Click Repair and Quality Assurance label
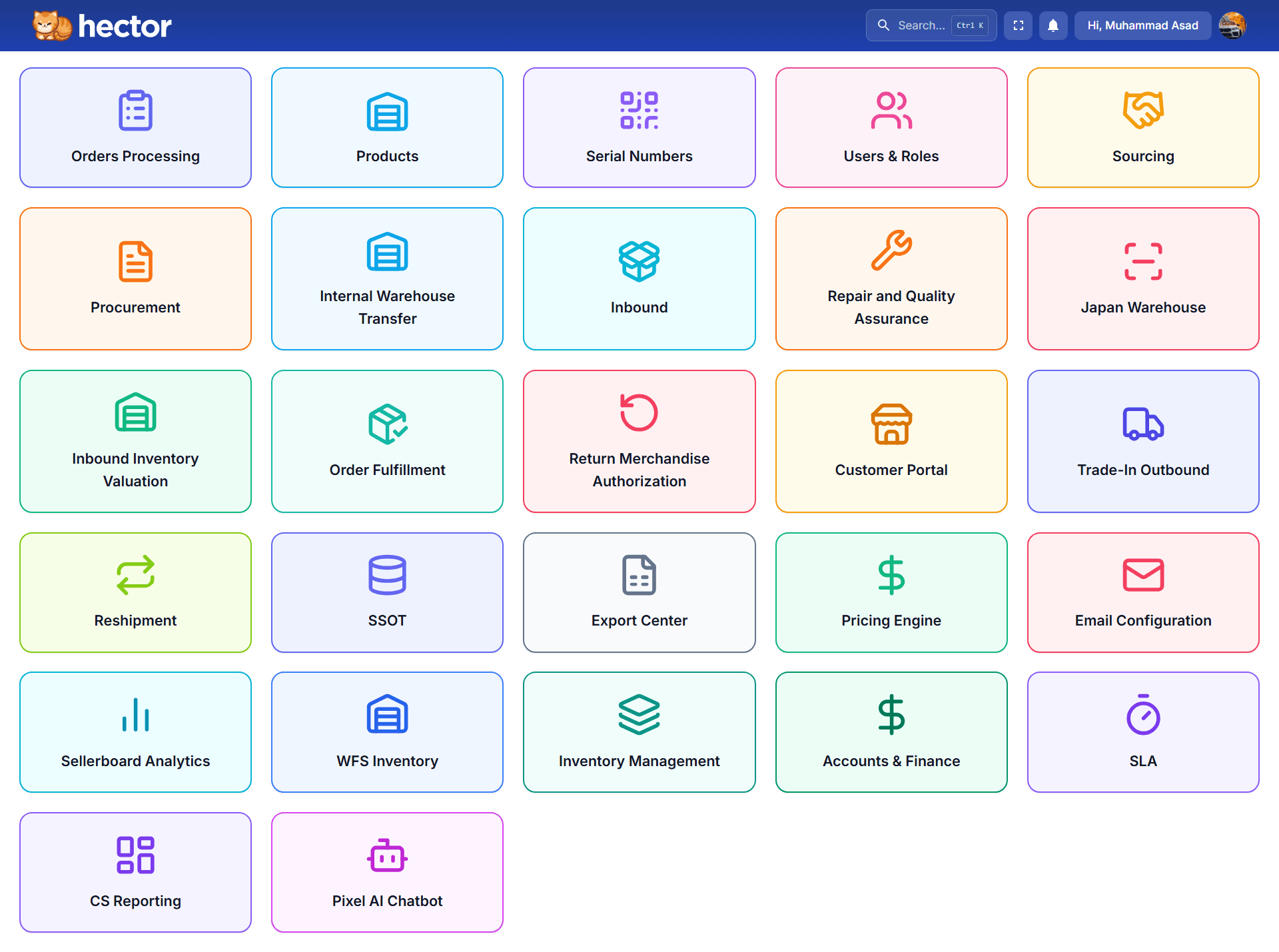This screenshot has height=952, width=1279. tap(891, 307)
